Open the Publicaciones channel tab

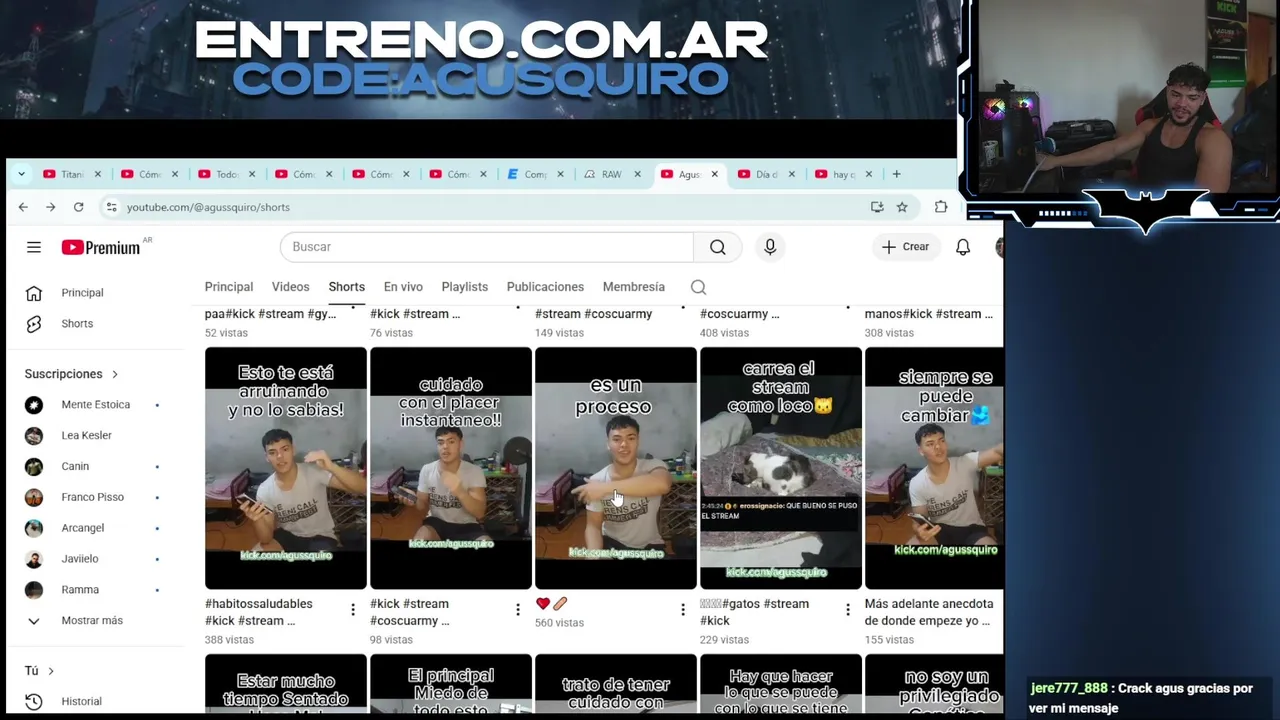pyautogui.click(x=545, y=287)
